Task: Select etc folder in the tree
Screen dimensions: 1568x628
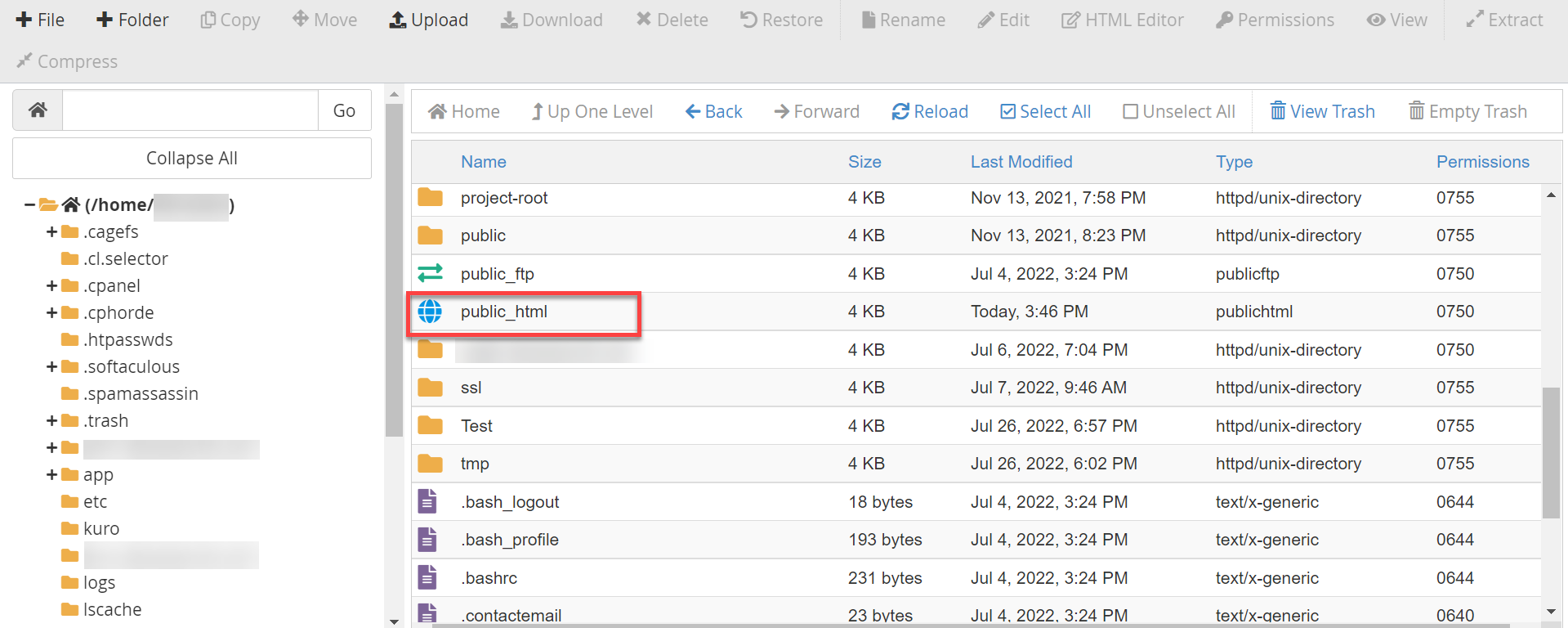Action: click(95, 501)
